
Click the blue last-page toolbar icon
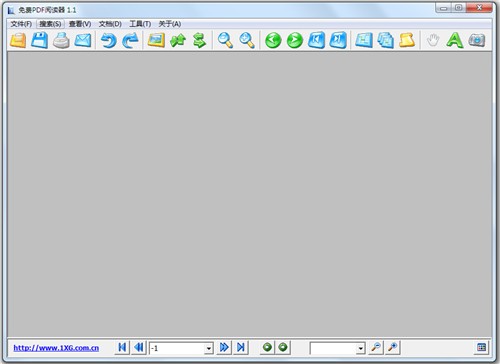(338, 40)
